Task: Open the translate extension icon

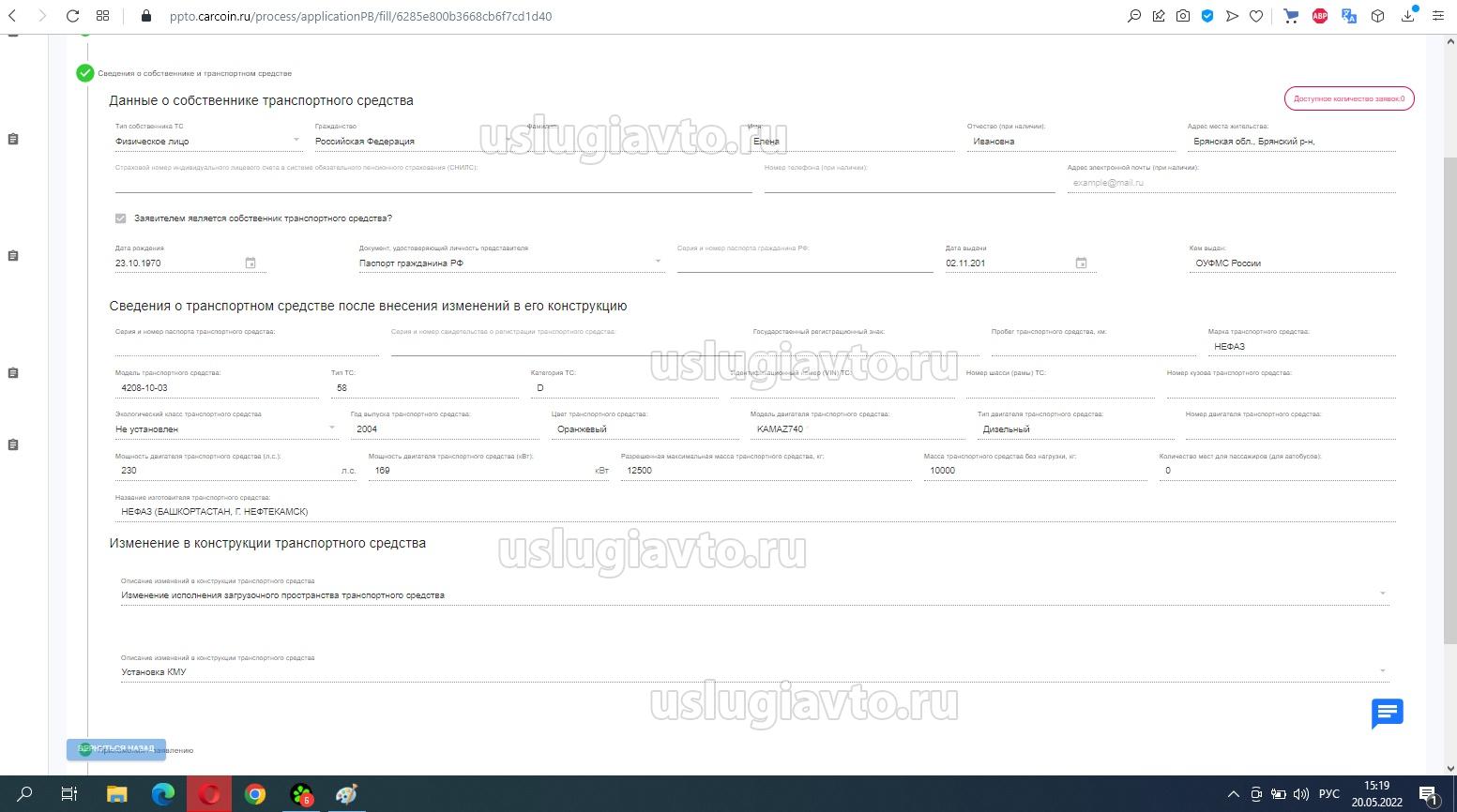Action: pos(1349,16)
